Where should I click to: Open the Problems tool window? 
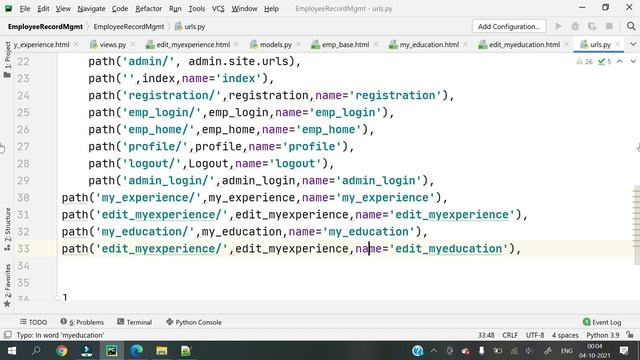82,322
